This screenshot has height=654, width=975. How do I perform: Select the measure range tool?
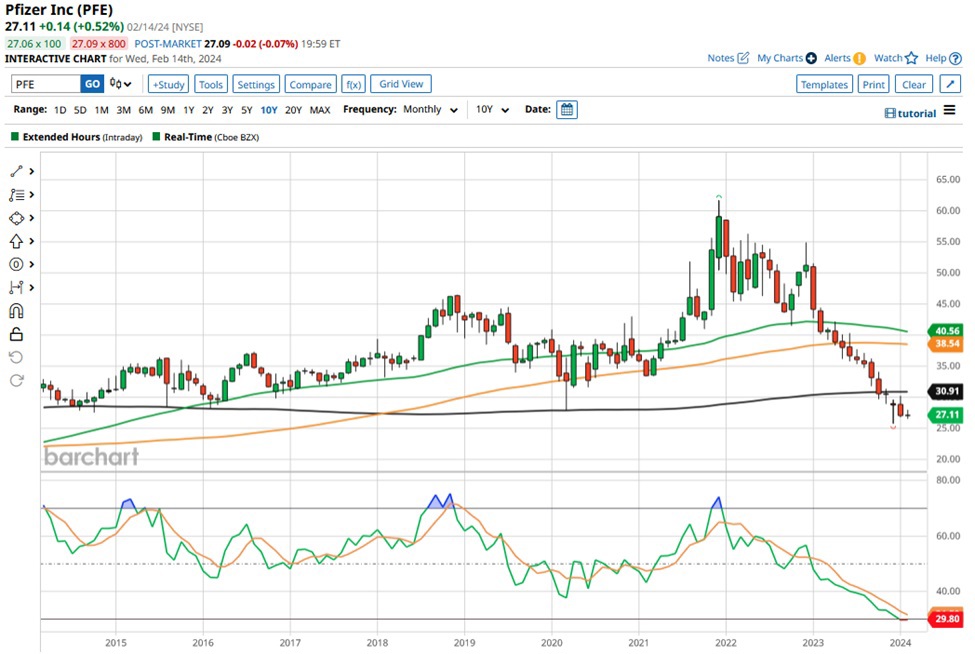pyautogui.click(x=16, y=287)
